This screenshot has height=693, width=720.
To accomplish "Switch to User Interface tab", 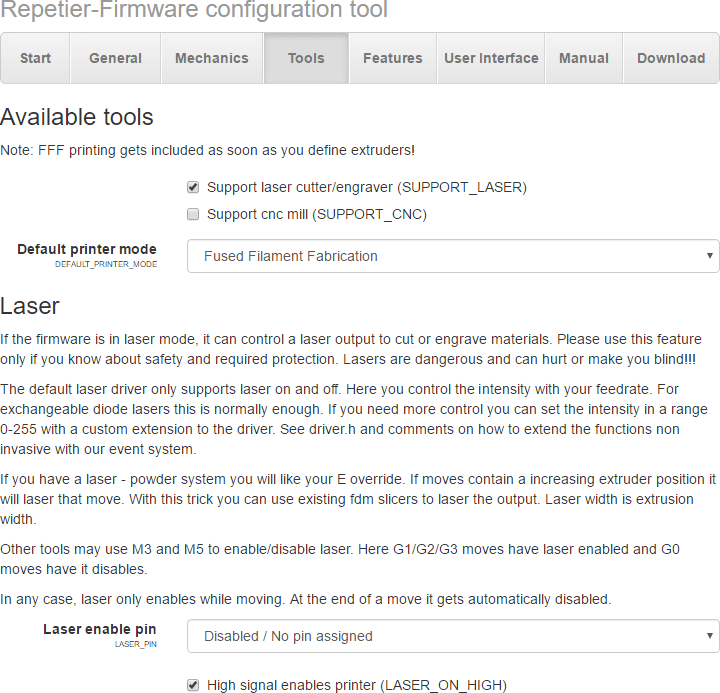I will coord(491,58).
